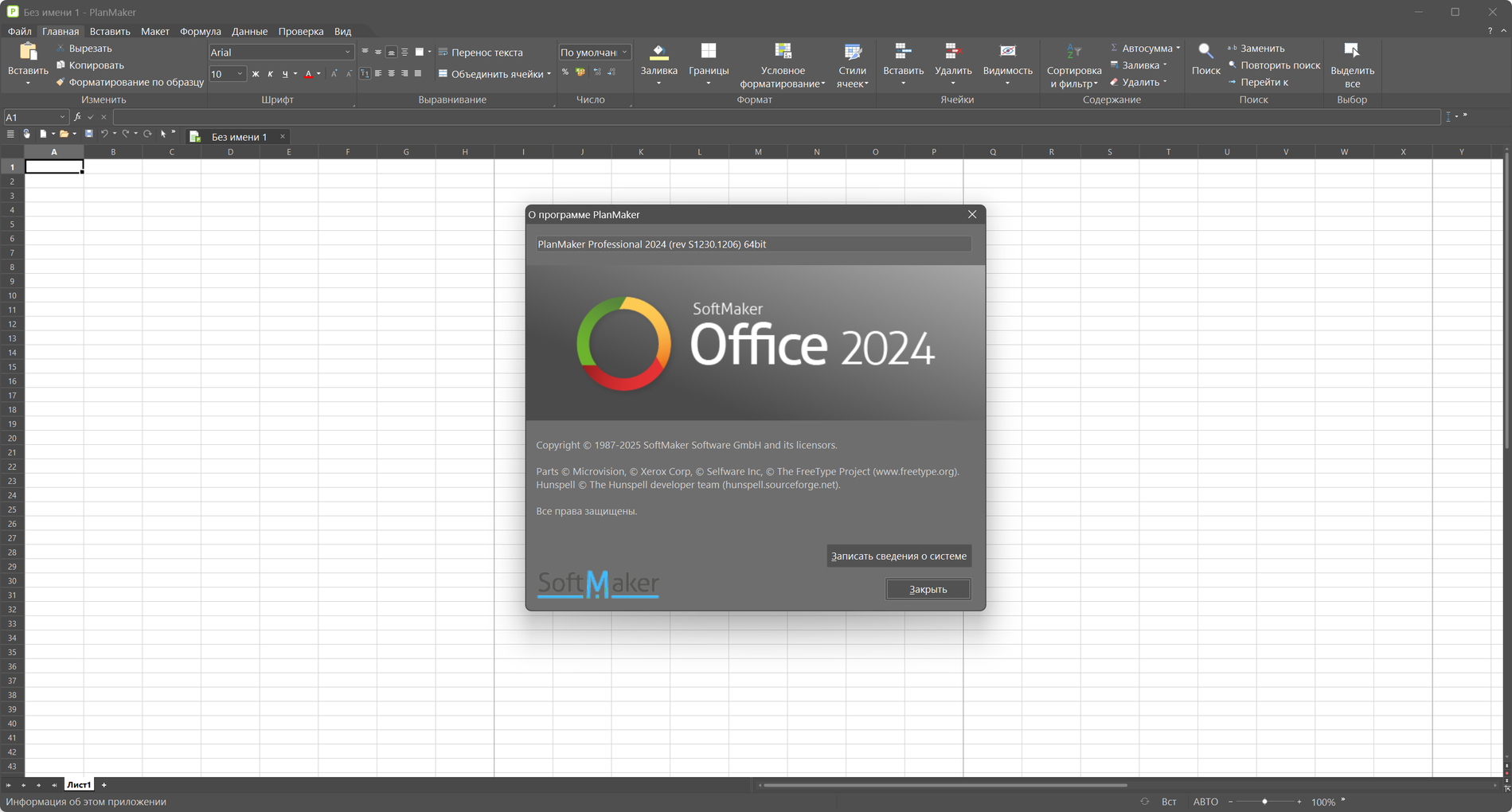Click the save diskette icon in quick toolbar
1512x812 pixels.
coord(89,134)
